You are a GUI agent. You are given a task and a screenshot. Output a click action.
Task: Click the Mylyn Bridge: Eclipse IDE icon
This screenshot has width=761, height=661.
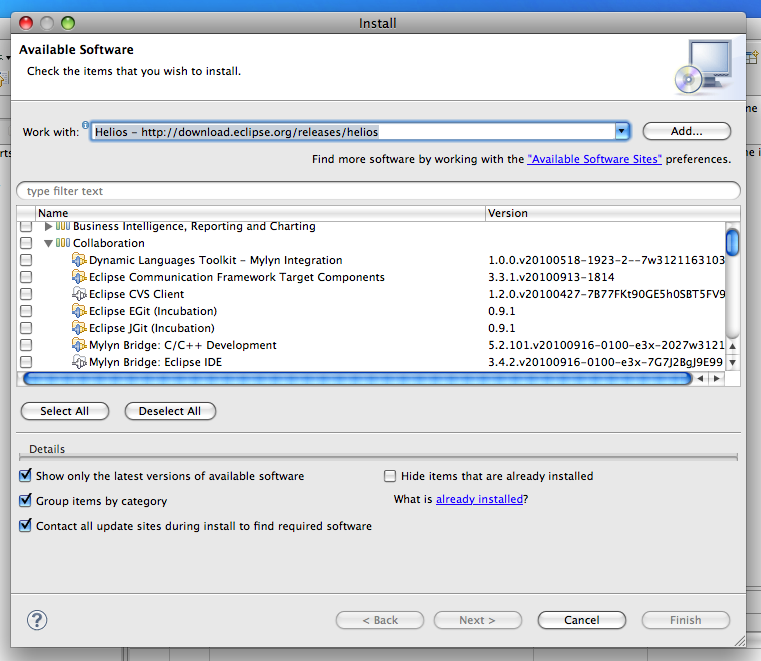(x=79, y=362)
